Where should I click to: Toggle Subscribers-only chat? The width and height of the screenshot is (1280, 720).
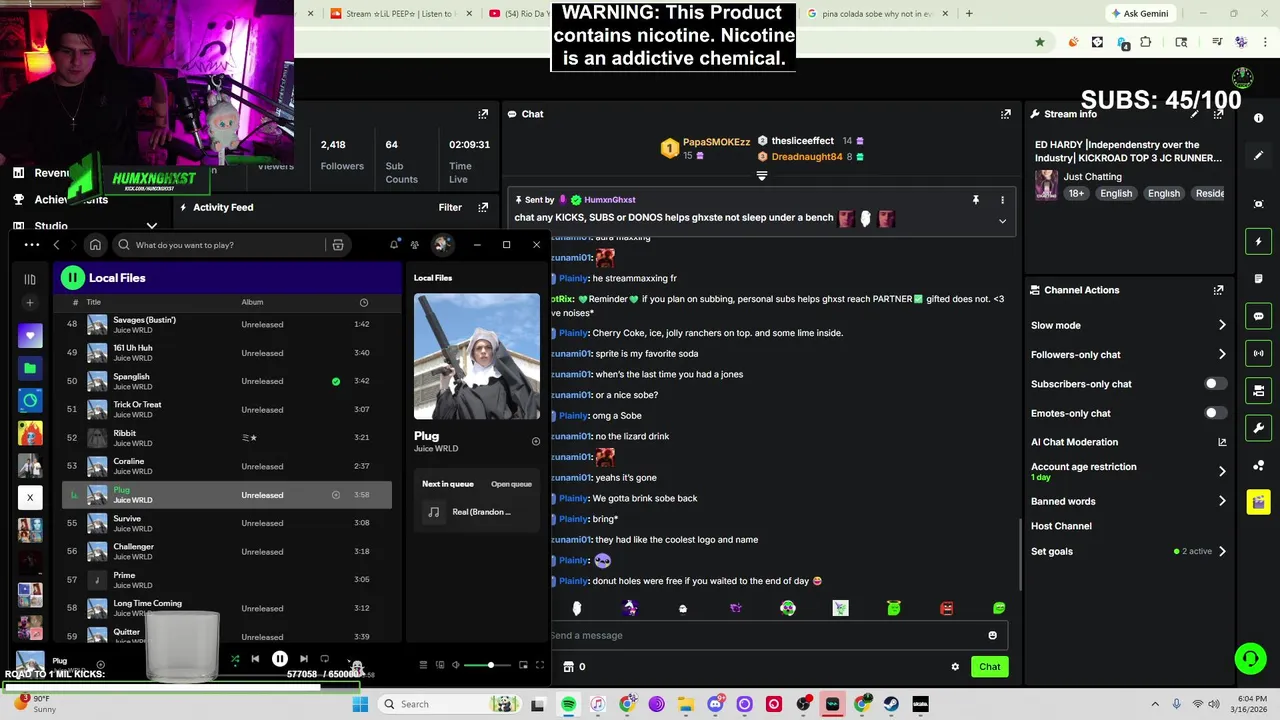[x=1214, y=384]
